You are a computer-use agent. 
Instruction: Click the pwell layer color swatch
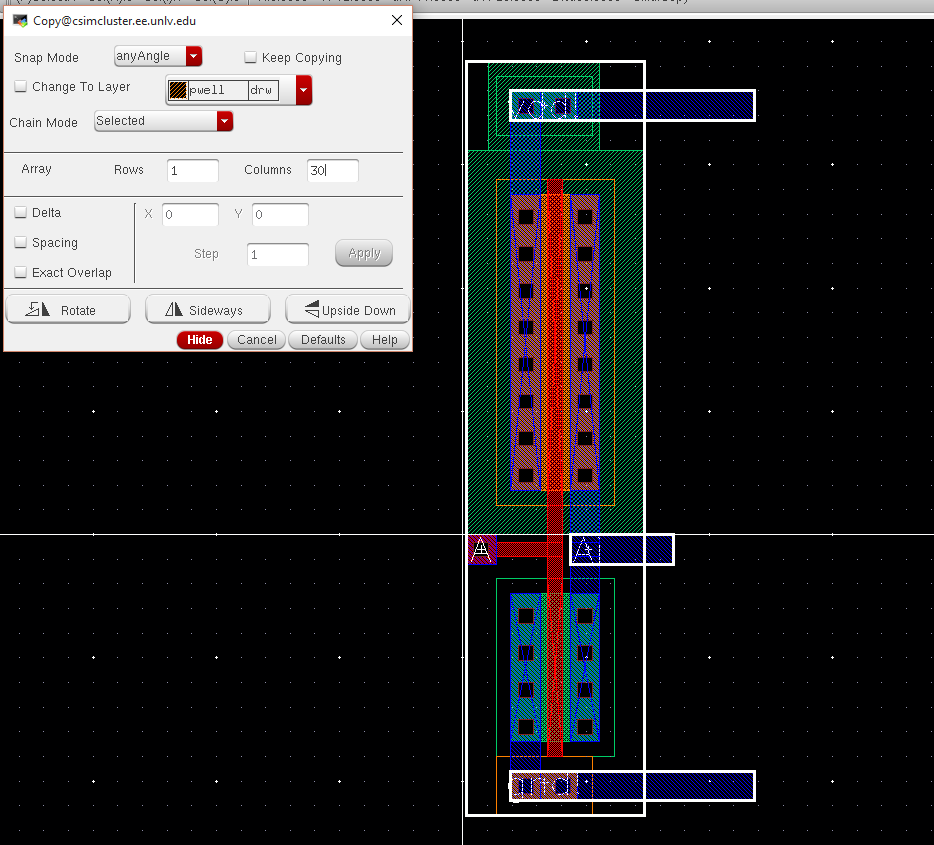coord(178,90)
